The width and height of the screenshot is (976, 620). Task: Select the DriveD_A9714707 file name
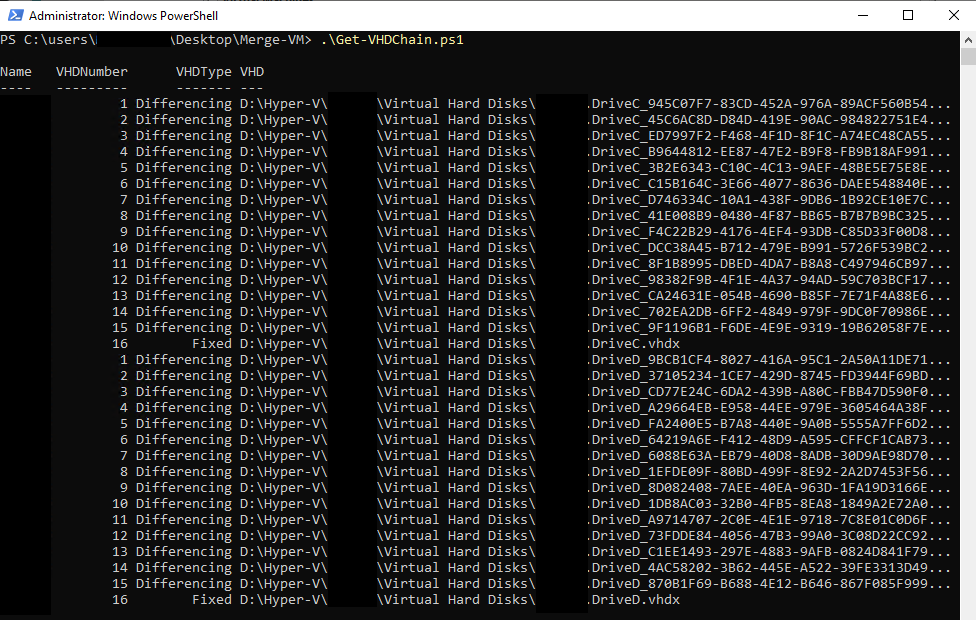[769, 520]
